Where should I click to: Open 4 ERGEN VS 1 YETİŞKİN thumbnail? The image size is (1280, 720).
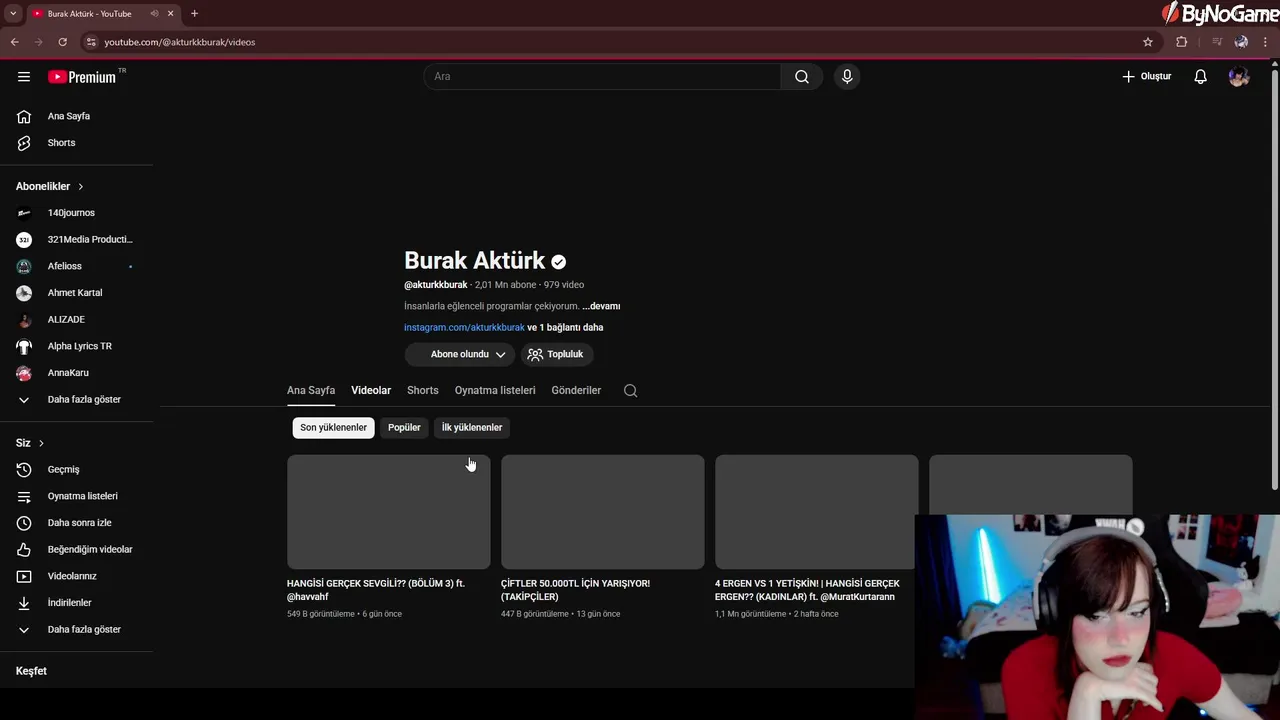point(817,512)
